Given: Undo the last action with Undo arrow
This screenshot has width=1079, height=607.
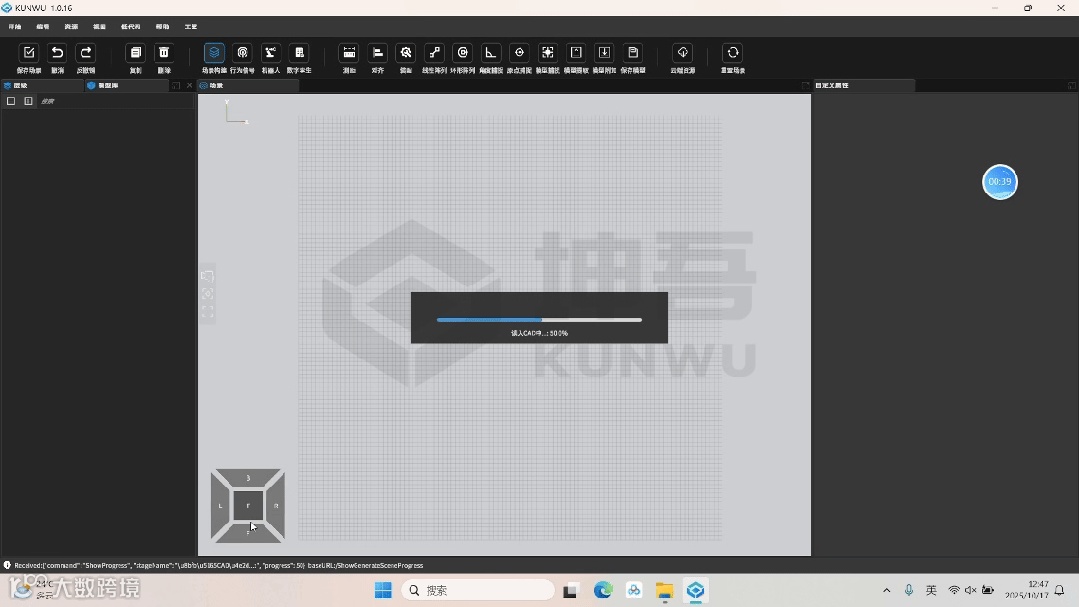Looking at the screenshot, I should click(57, 53).
